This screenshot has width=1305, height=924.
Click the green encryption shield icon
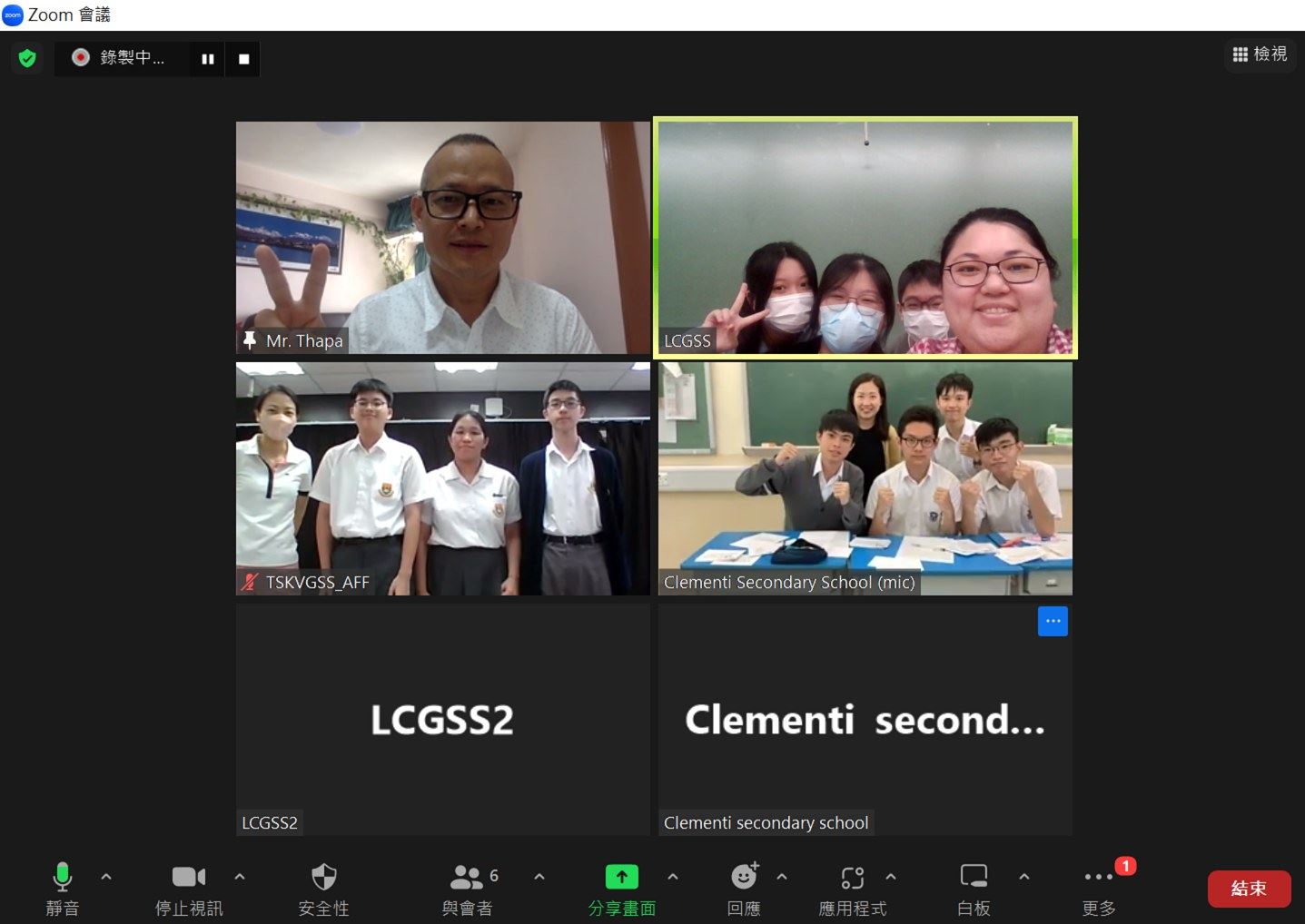pos(27,58)
